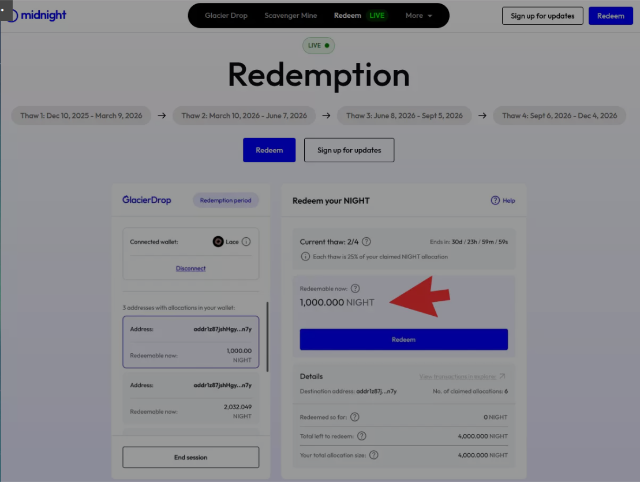Select the first address card with 1,000.00 NIGHT
The width and height of the screenshot is (640, 482).
point(190,341)
